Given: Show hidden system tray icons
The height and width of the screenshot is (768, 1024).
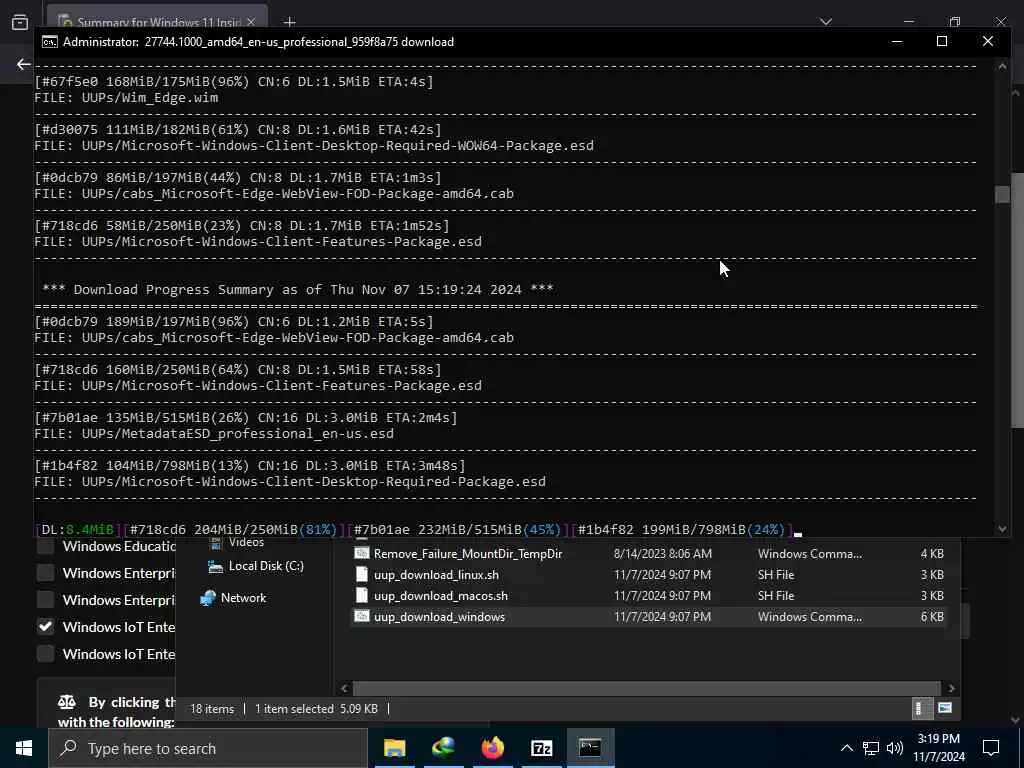Looking at the screenshot, I should 846,748.
